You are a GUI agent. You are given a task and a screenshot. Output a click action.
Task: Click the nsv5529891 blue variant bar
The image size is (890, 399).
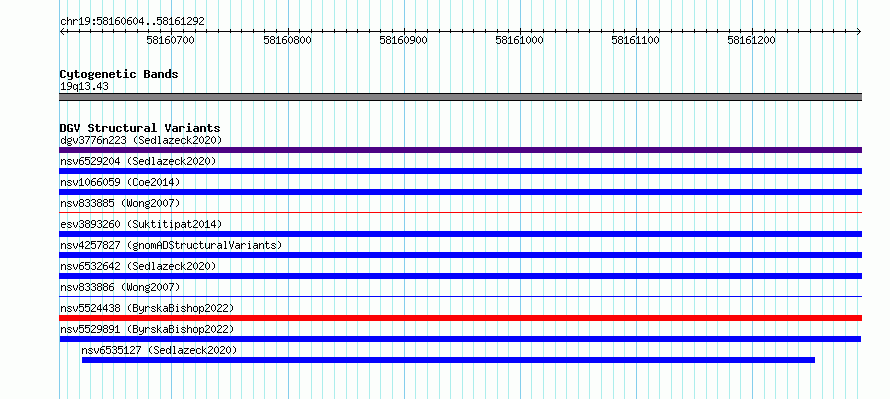[x=460, y=339]
